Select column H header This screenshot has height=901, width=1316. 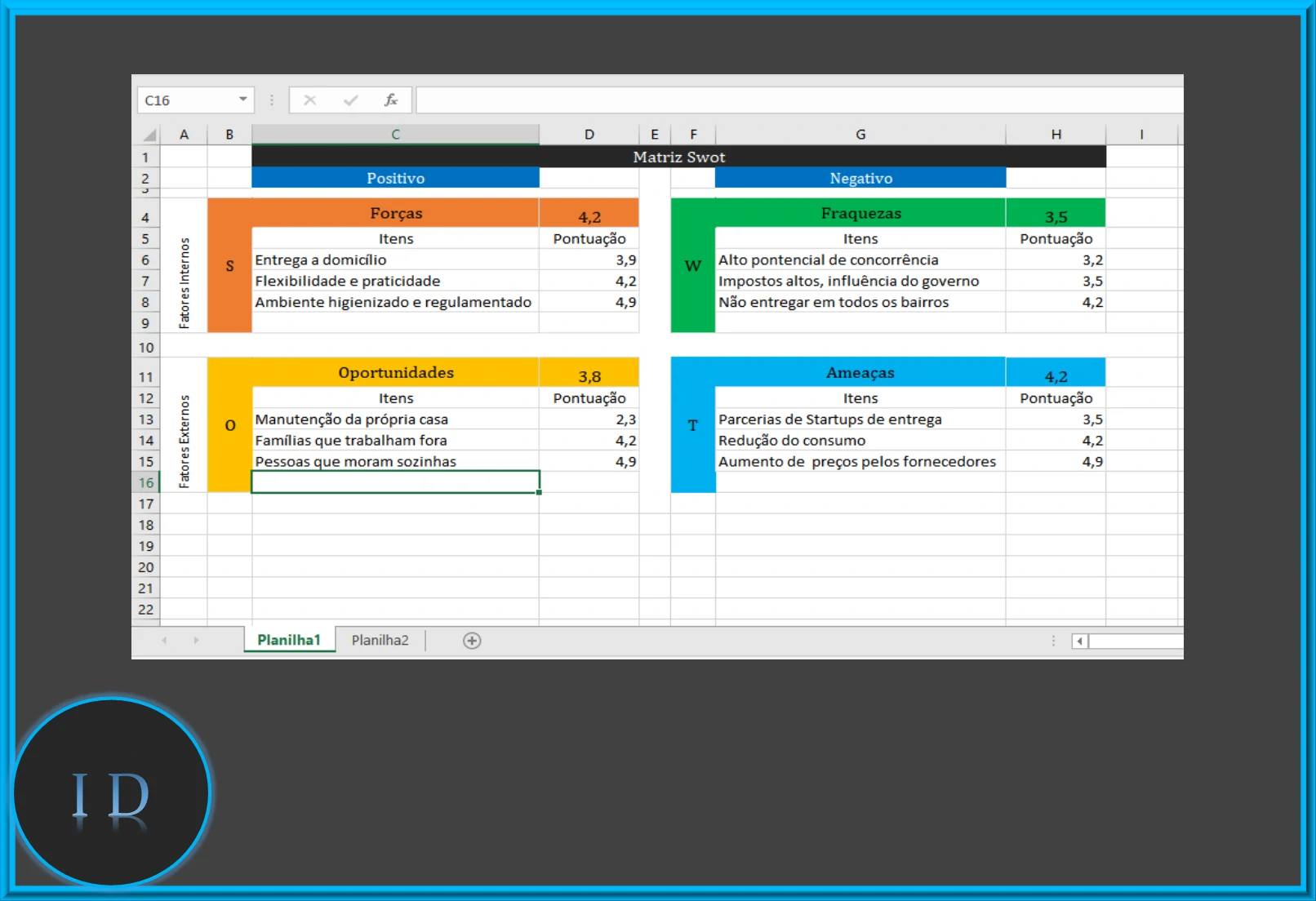pyautogui.click(x=1056, y=135)
